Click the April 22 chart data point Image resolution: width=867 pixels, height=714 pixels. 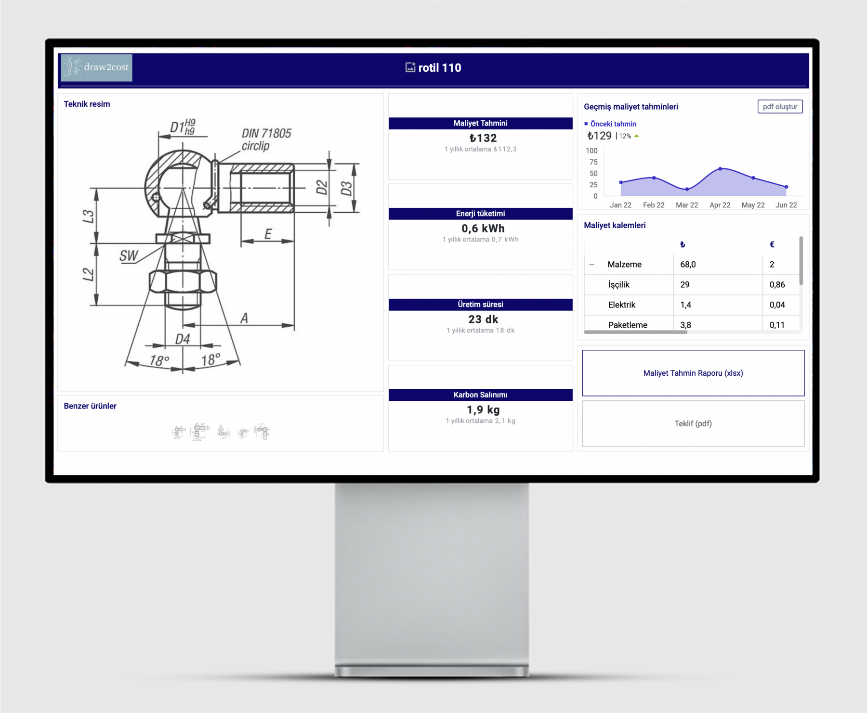point(720,169)
